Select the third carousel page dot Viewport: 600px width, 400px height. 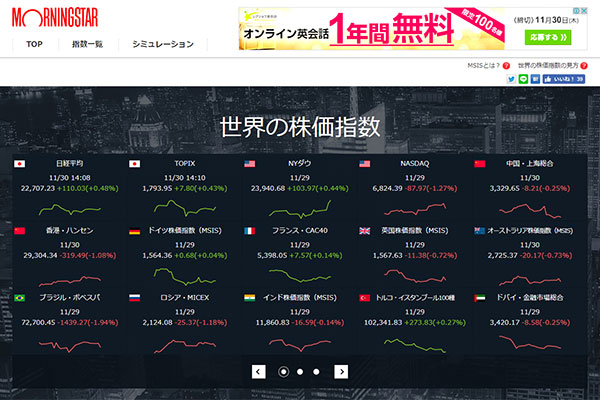tap(316, 372)
